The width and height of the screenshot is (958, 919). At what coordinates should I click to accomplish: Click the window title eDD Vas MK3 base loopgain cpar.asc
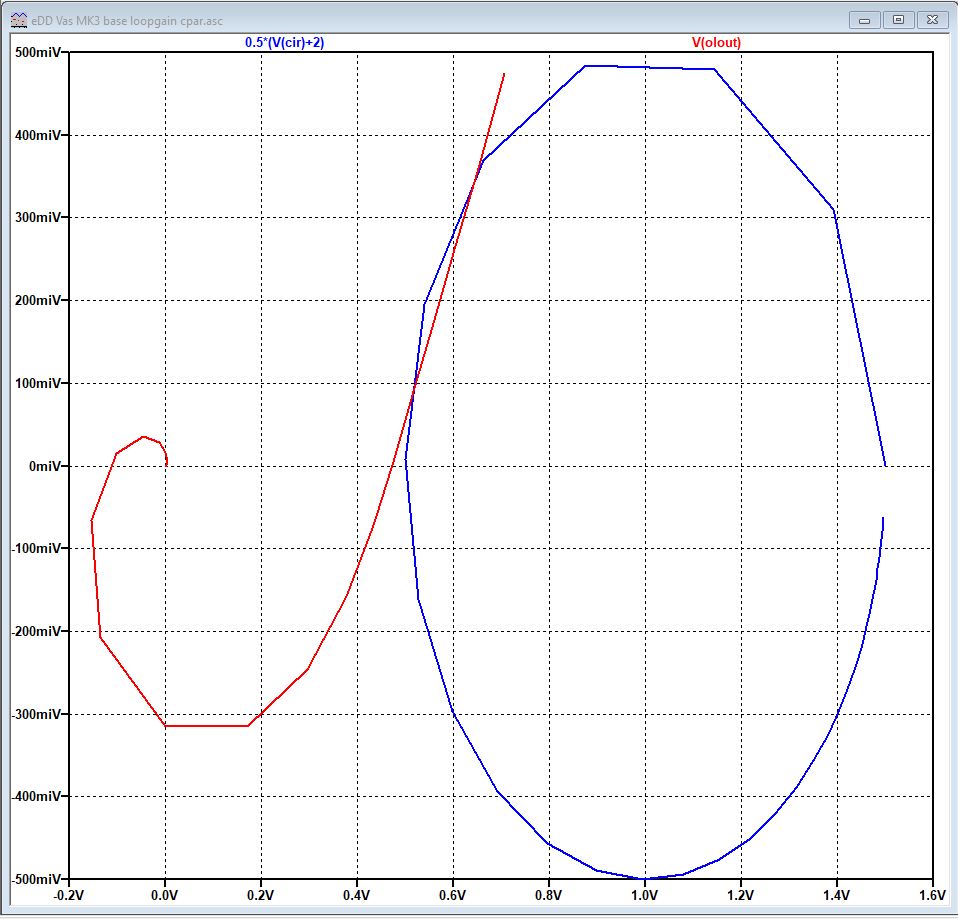click(127, 21)
